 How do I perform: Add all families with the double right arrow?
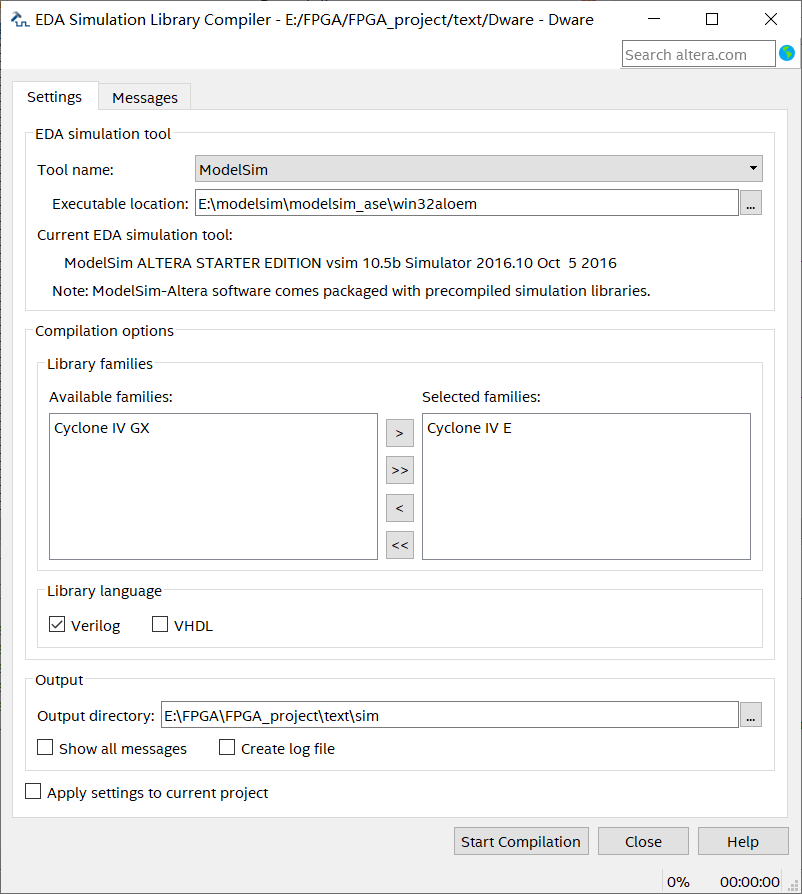click(x=399, y=470)
